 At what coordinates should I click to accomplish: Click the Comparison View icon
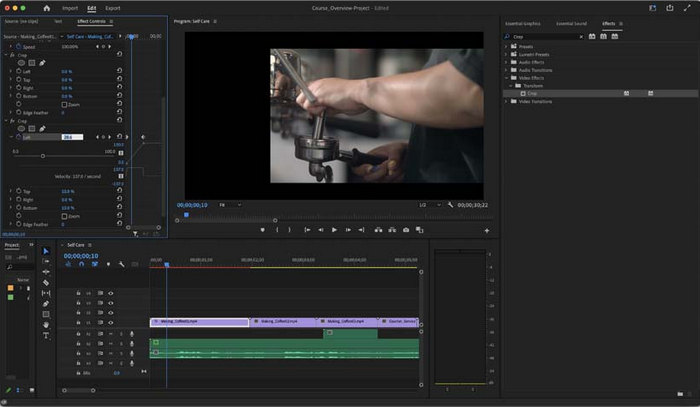pyautogui.click(x=420, y=230)
